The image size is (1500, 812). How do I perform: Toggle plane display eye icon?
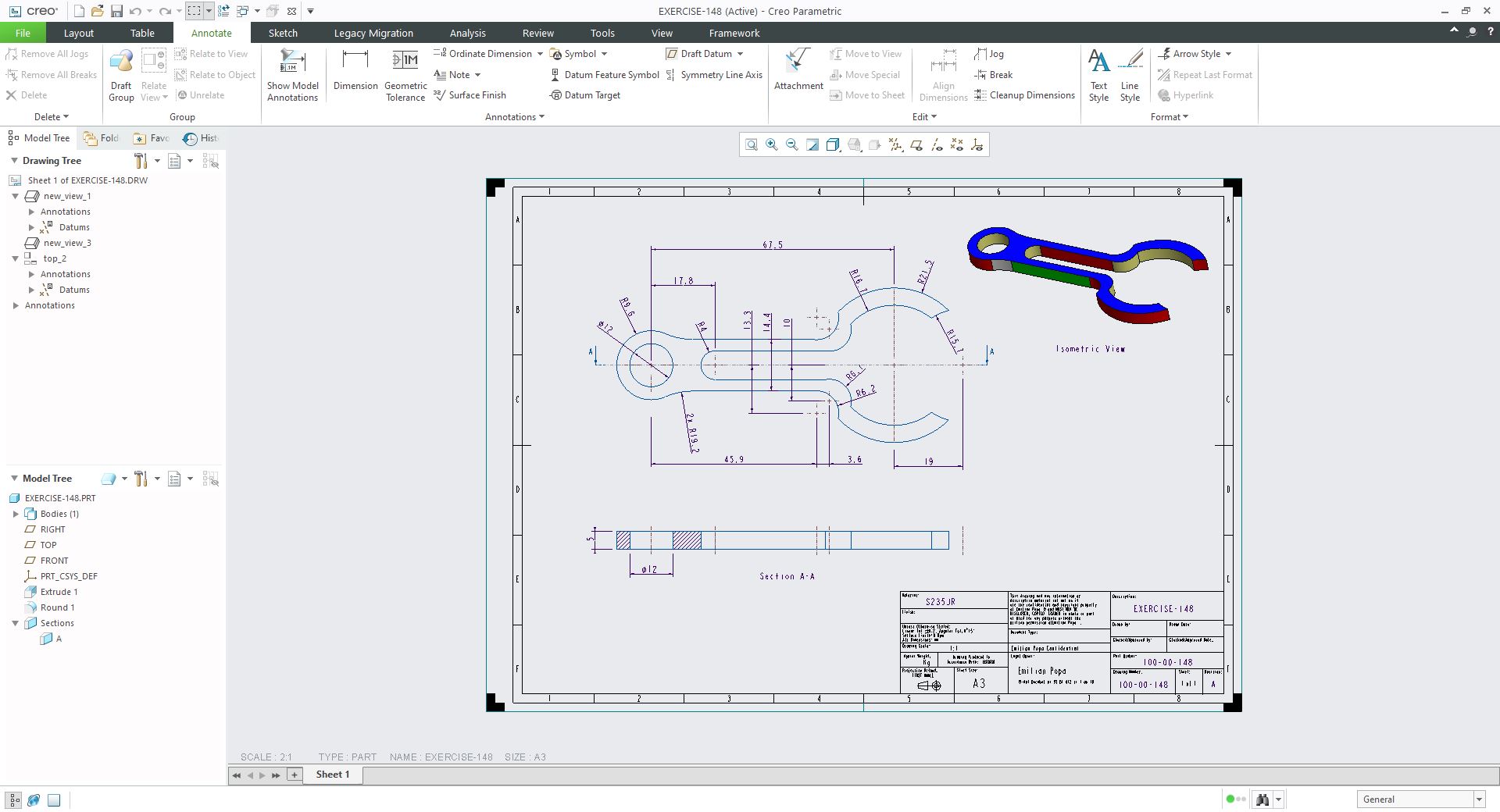[x=916, y=145]
